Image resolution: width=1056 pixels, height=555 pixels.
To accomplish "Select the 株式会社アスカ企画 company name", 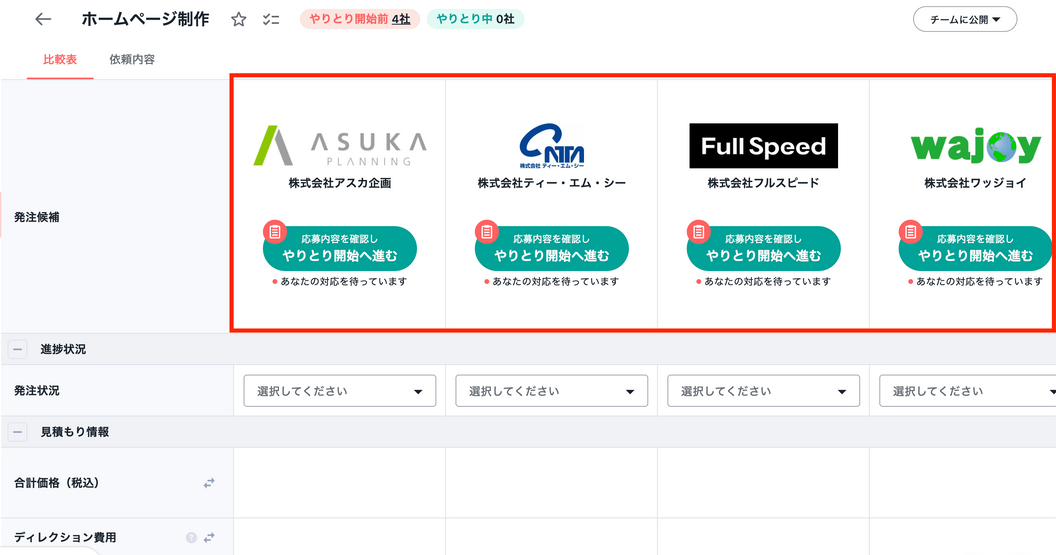I will coord(340,183).
